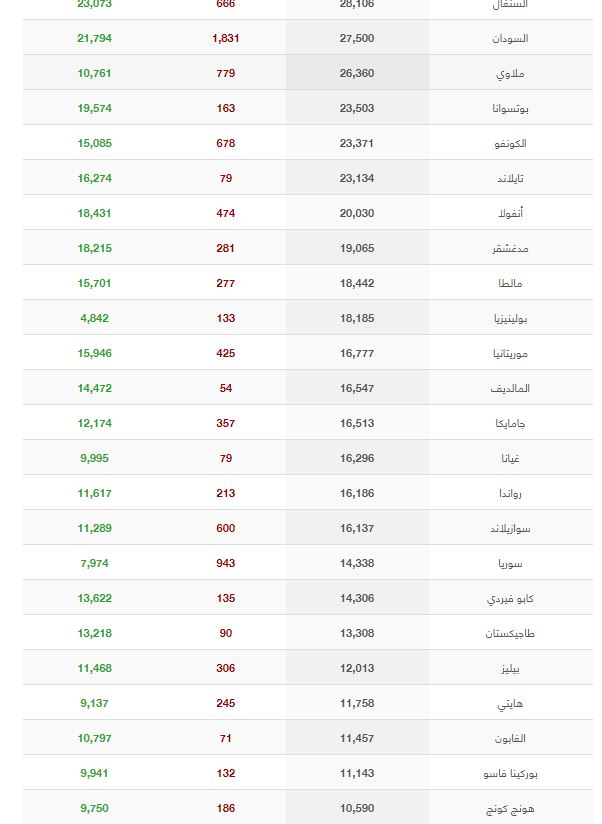Click recovered value 9,750 for هونج كونج
The width and height of the screenshot is (602, 824).
point(95,808)
